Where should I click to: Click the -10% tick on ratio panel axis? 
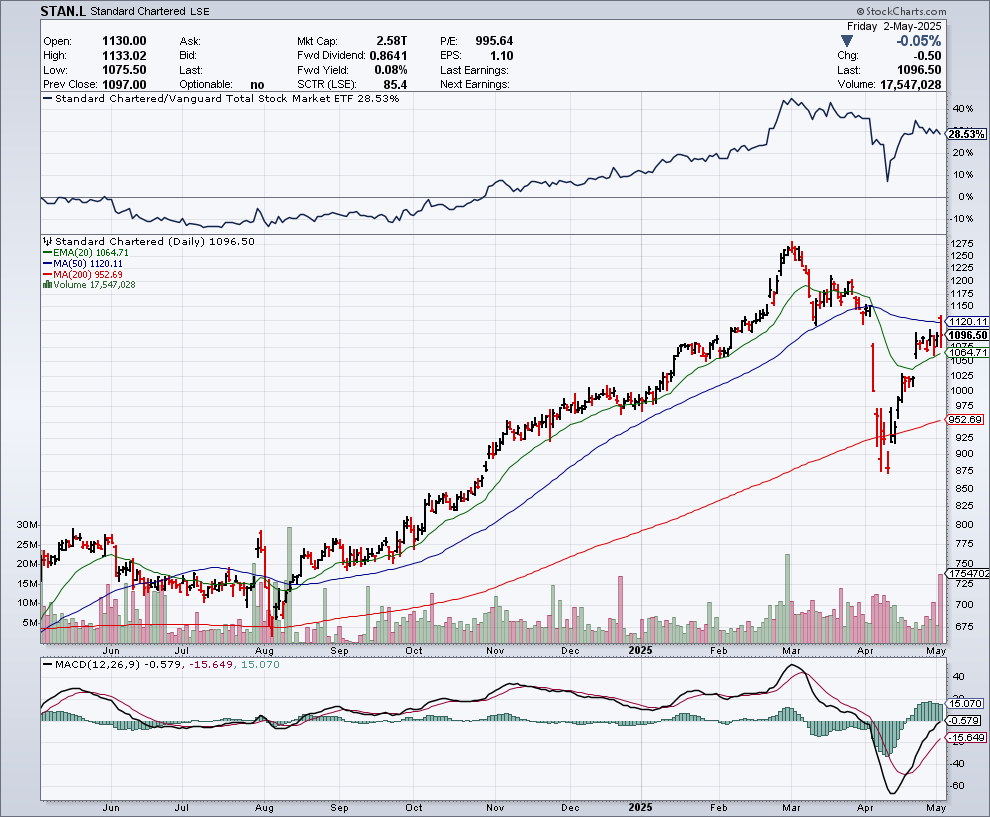pyautogui.click(x=962, y=218)
